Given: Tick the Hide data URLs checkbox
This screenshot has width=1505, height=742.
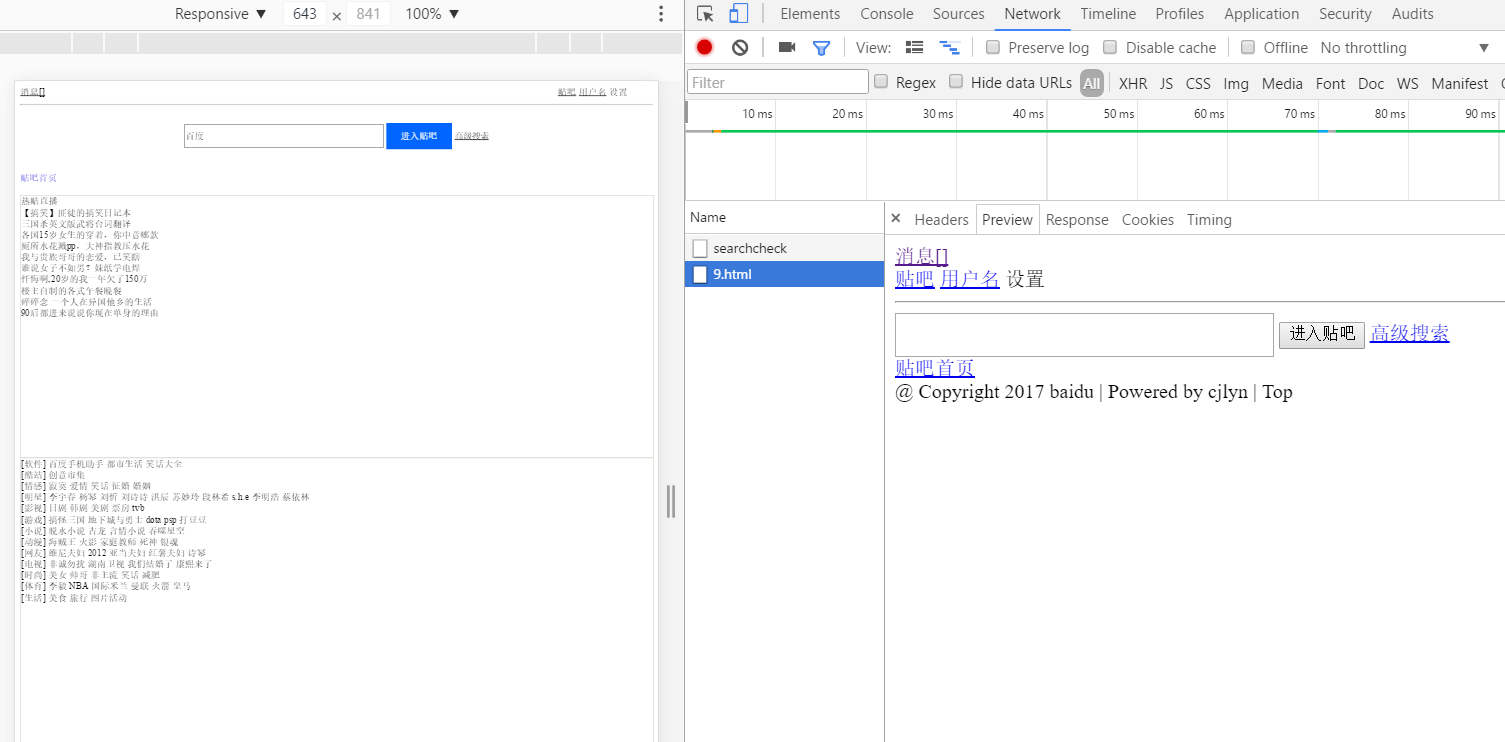Looking at the screenshot, I should [956, 82].
